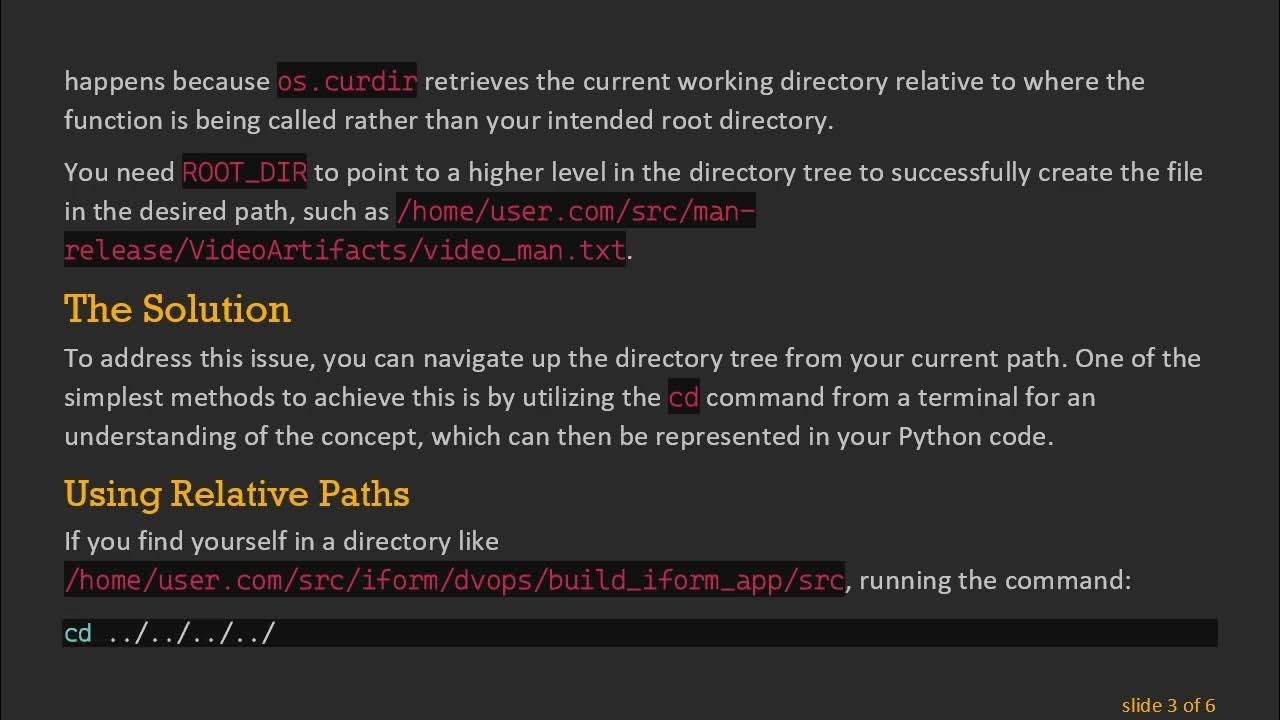The height and width of the screenshot is (720, 1280).
Task: Click the os.curdir inline code
Action: click(x=346, y=81)
